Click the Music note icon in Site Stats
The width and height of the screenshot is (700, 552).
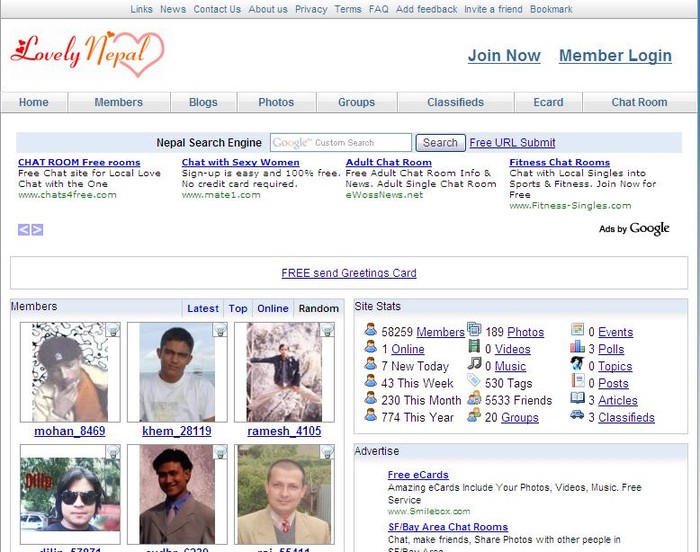click(474, 365)
